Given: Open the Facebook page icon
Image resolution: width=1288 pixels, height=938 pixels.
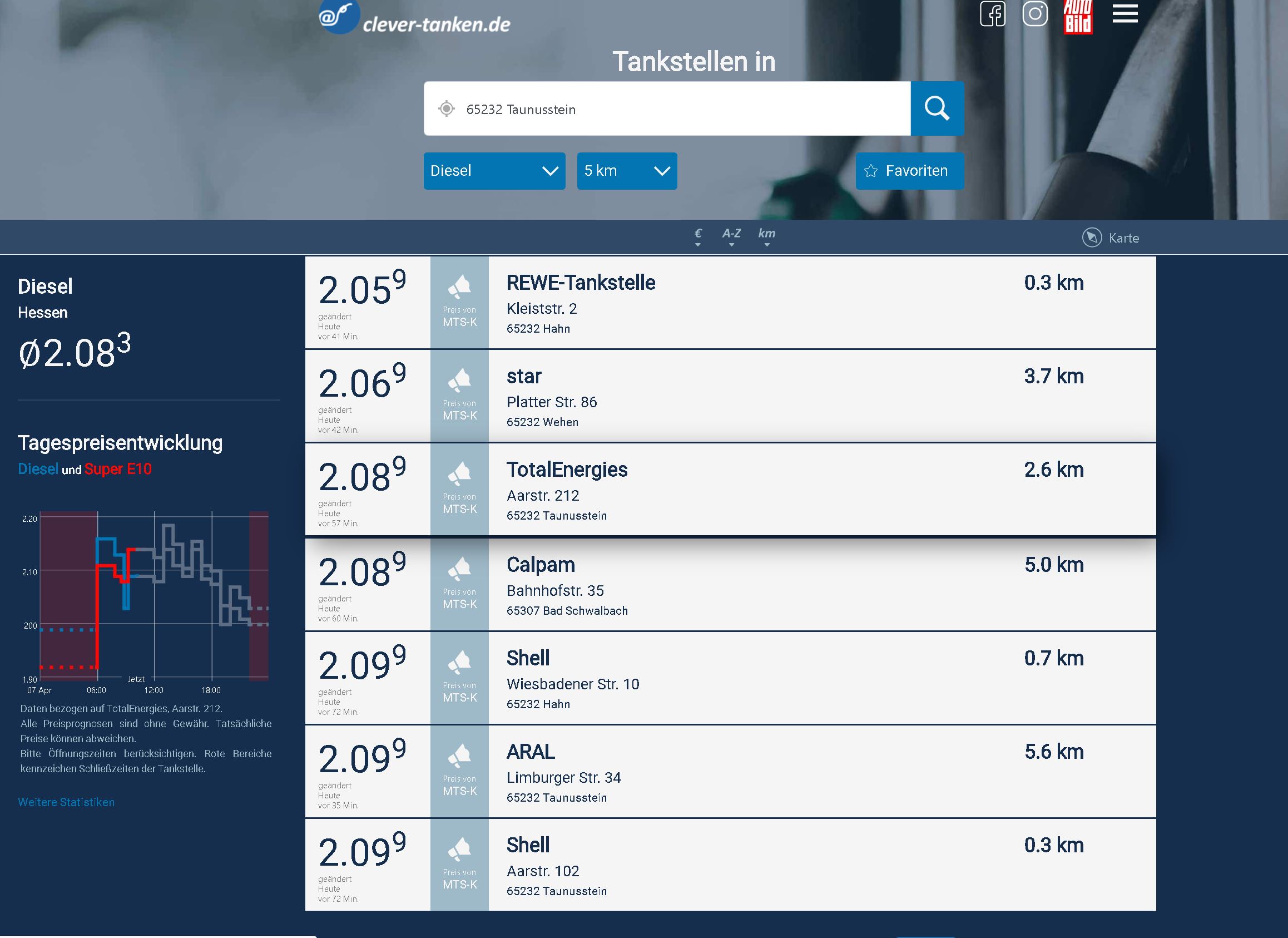Looking at the screenshot, I should (993, 14).
